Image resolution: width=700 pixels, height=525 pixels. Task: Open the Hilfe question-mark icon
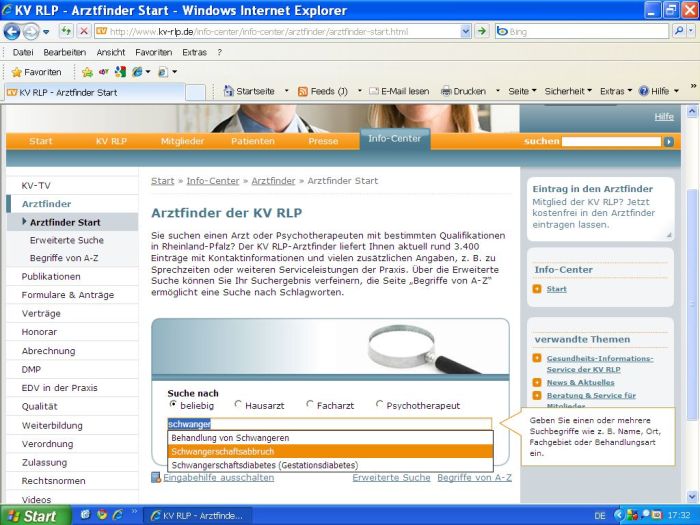(643, 91)
